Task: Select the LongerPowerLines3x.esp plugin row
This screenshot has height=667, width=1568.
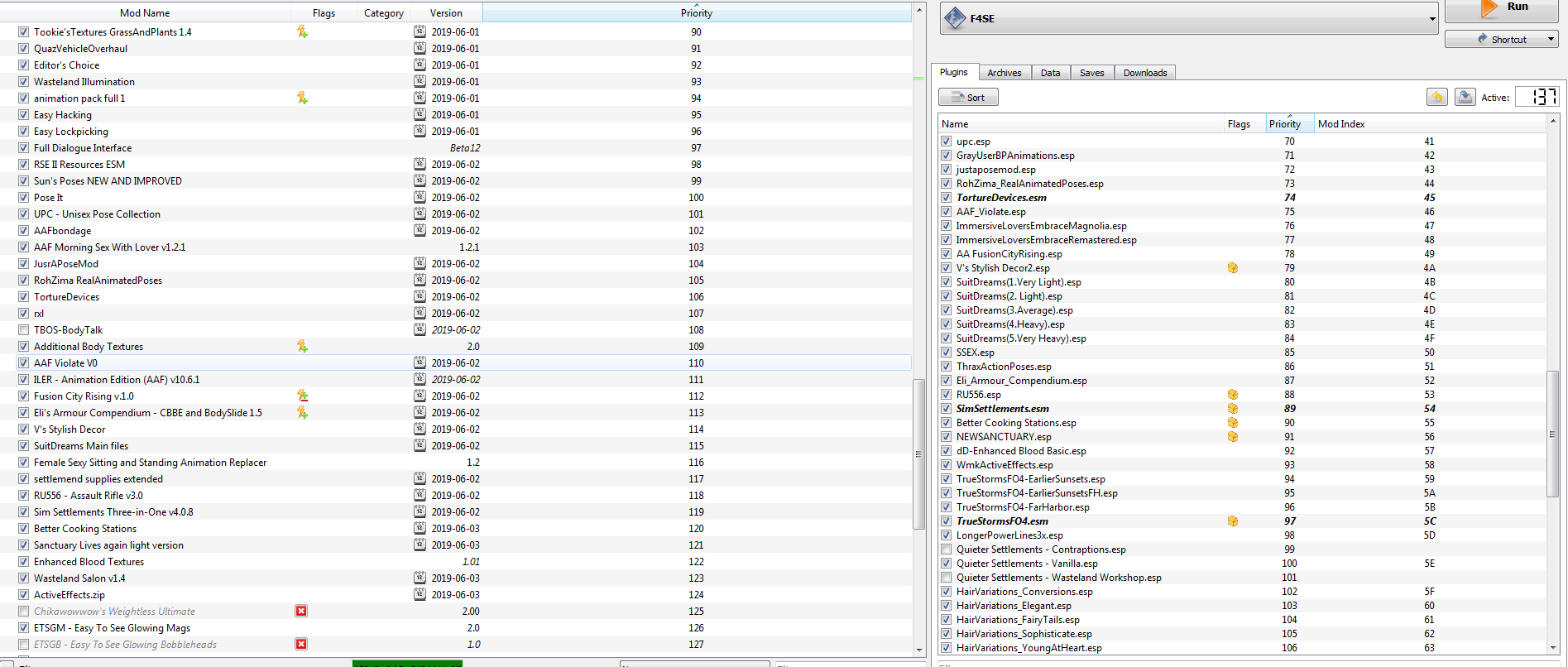Action: pyautogui.click(x=1242, y=535)
